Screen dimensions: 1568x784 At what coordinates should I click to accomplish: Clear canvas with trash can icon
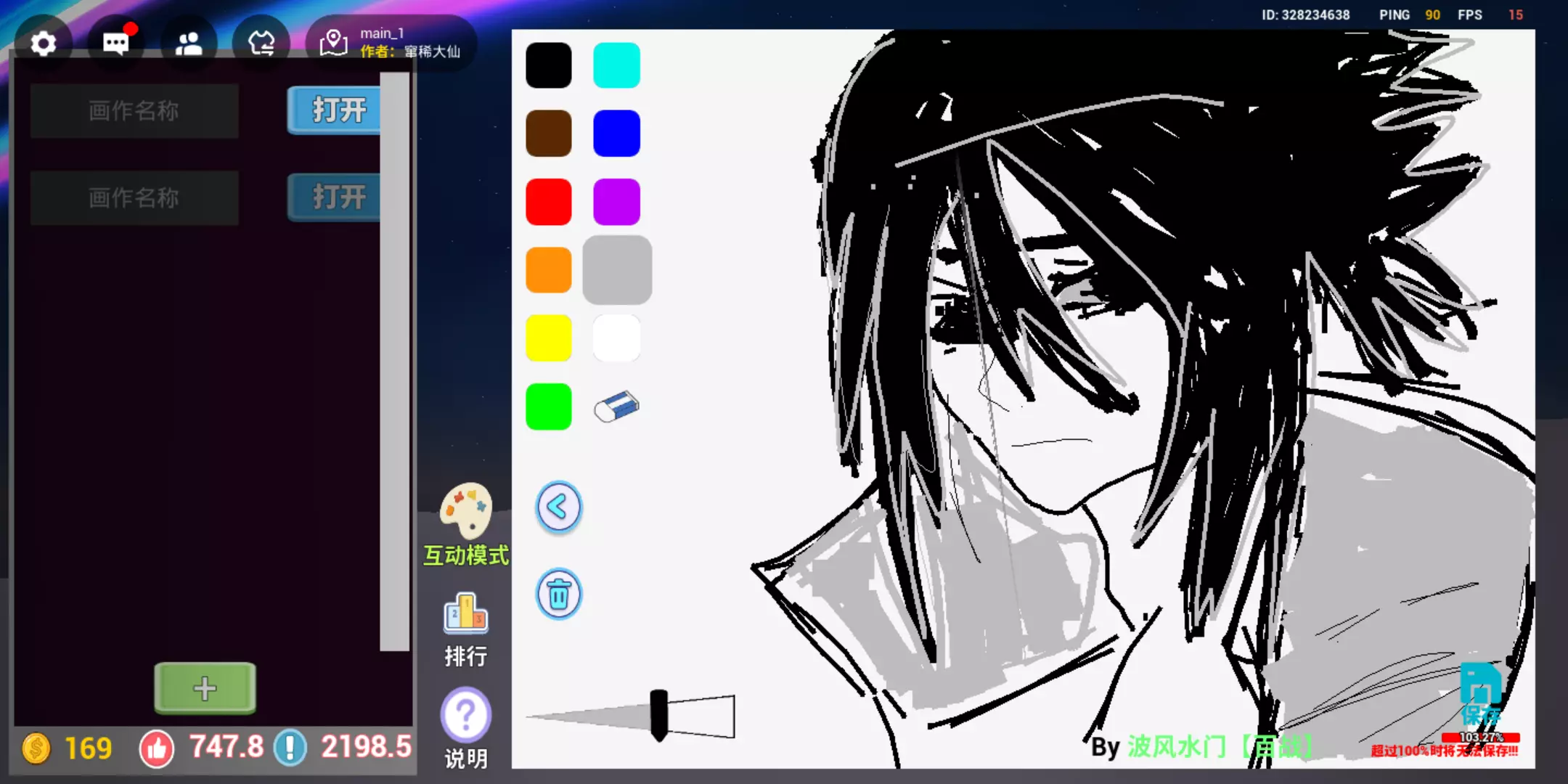pyautogui.click(x=558, y=595)
